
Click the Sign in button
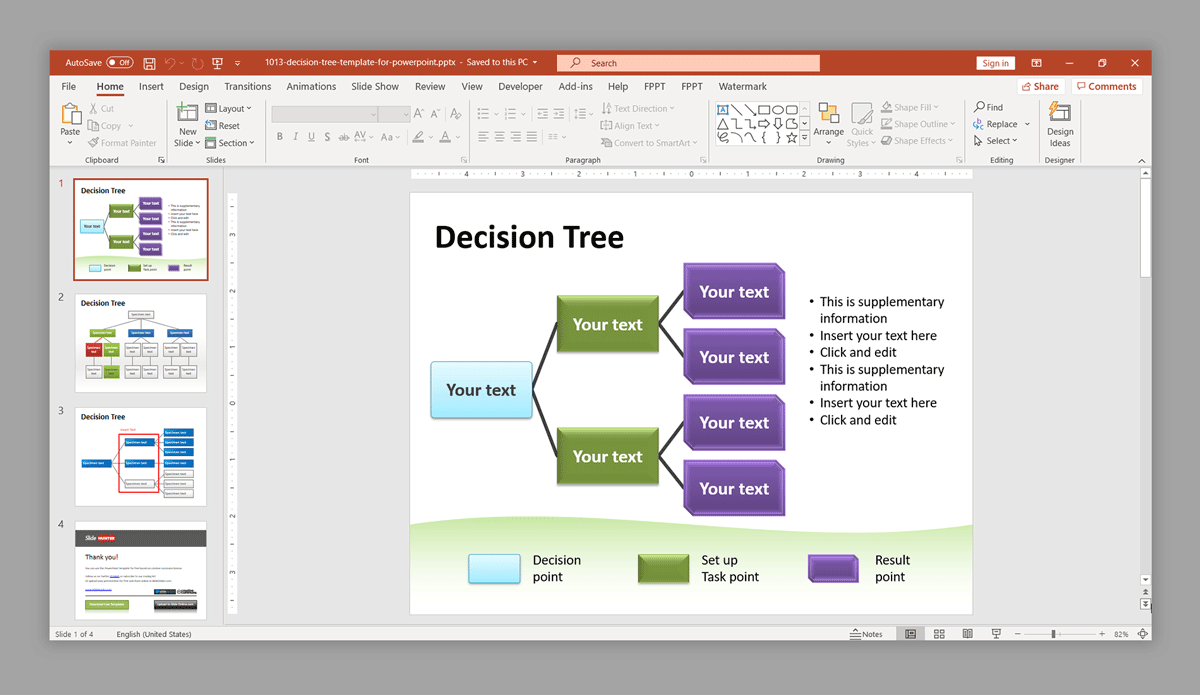995,63
